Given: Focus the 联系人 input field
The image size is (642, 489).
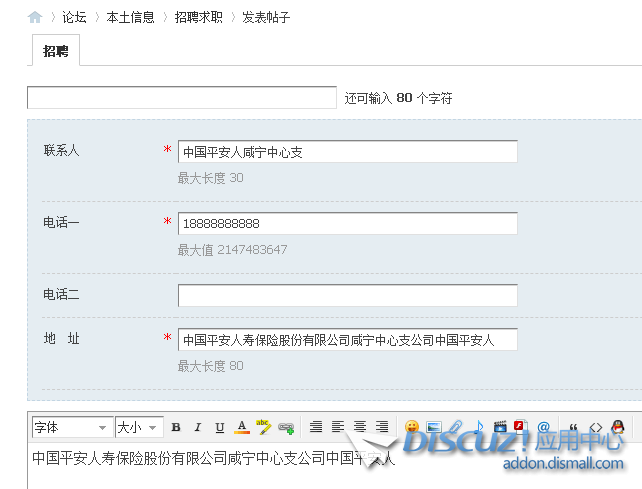Looking at the screenshot, I should 348,152.
